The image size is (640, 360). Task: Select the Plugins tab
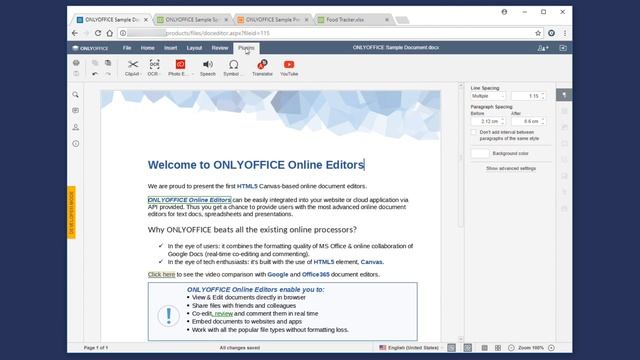coord(246,48)
